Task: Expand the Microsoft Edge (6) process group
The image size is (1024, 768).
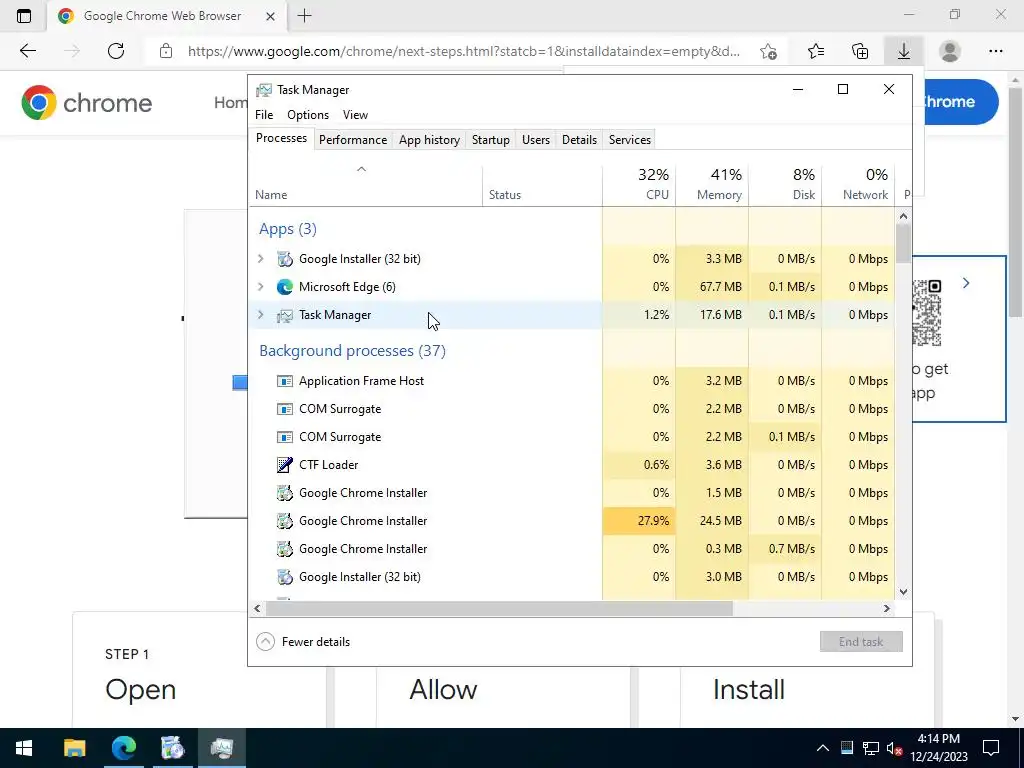Action: [x=261, y=287]
